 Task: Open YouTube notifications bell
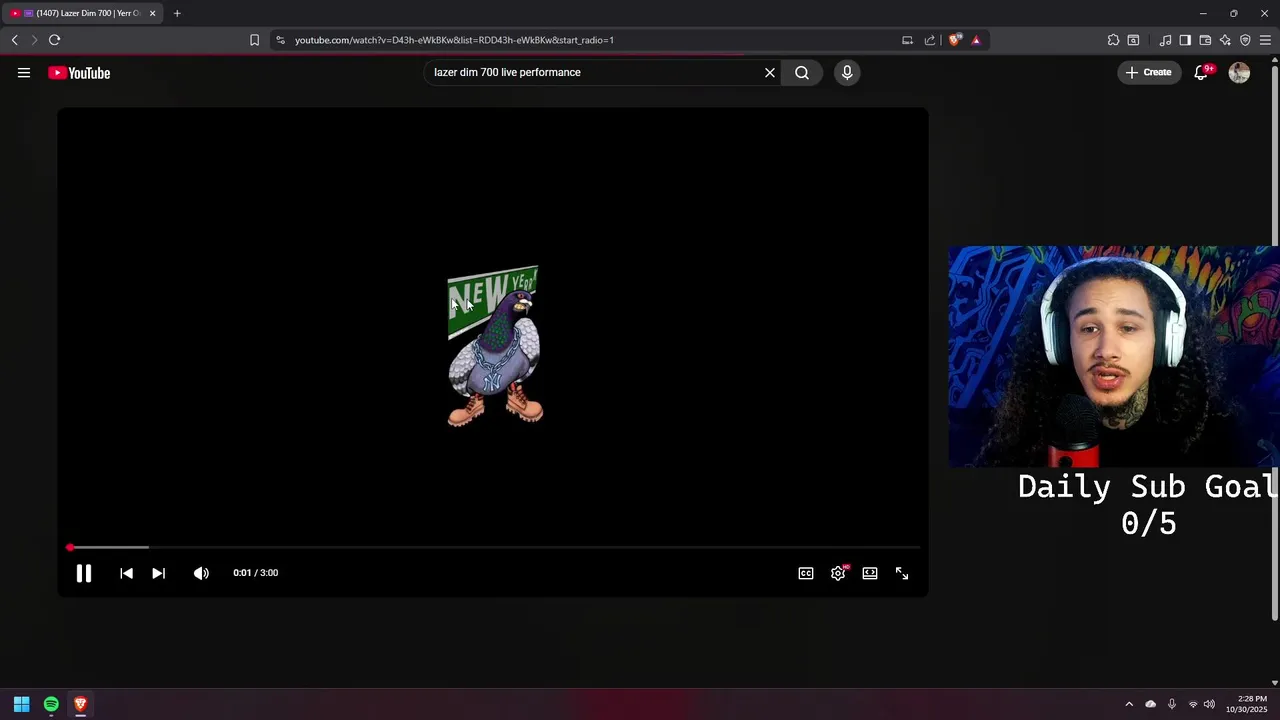1202,72
